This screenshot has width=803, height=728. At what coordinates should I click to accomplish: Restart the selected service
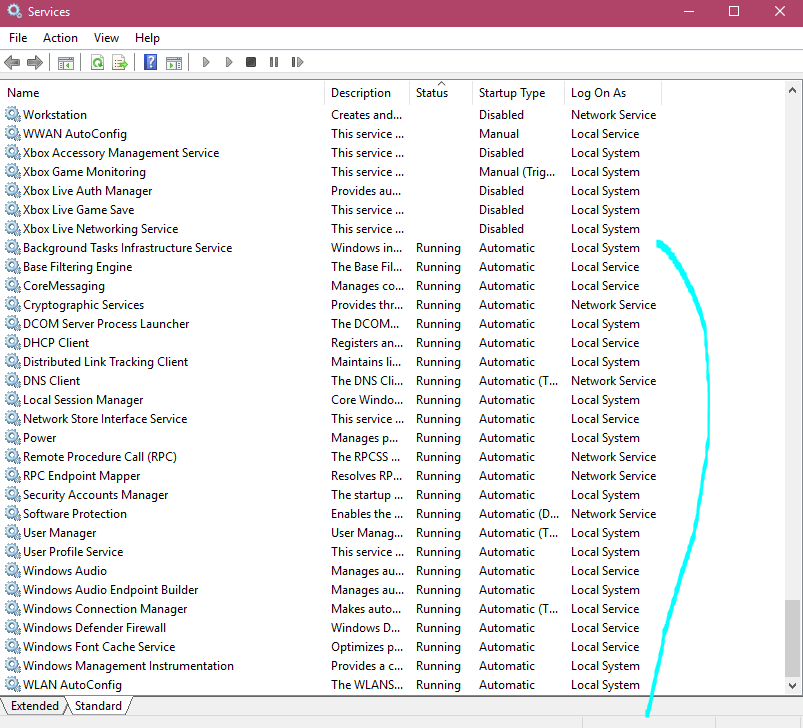pos(297,62)
